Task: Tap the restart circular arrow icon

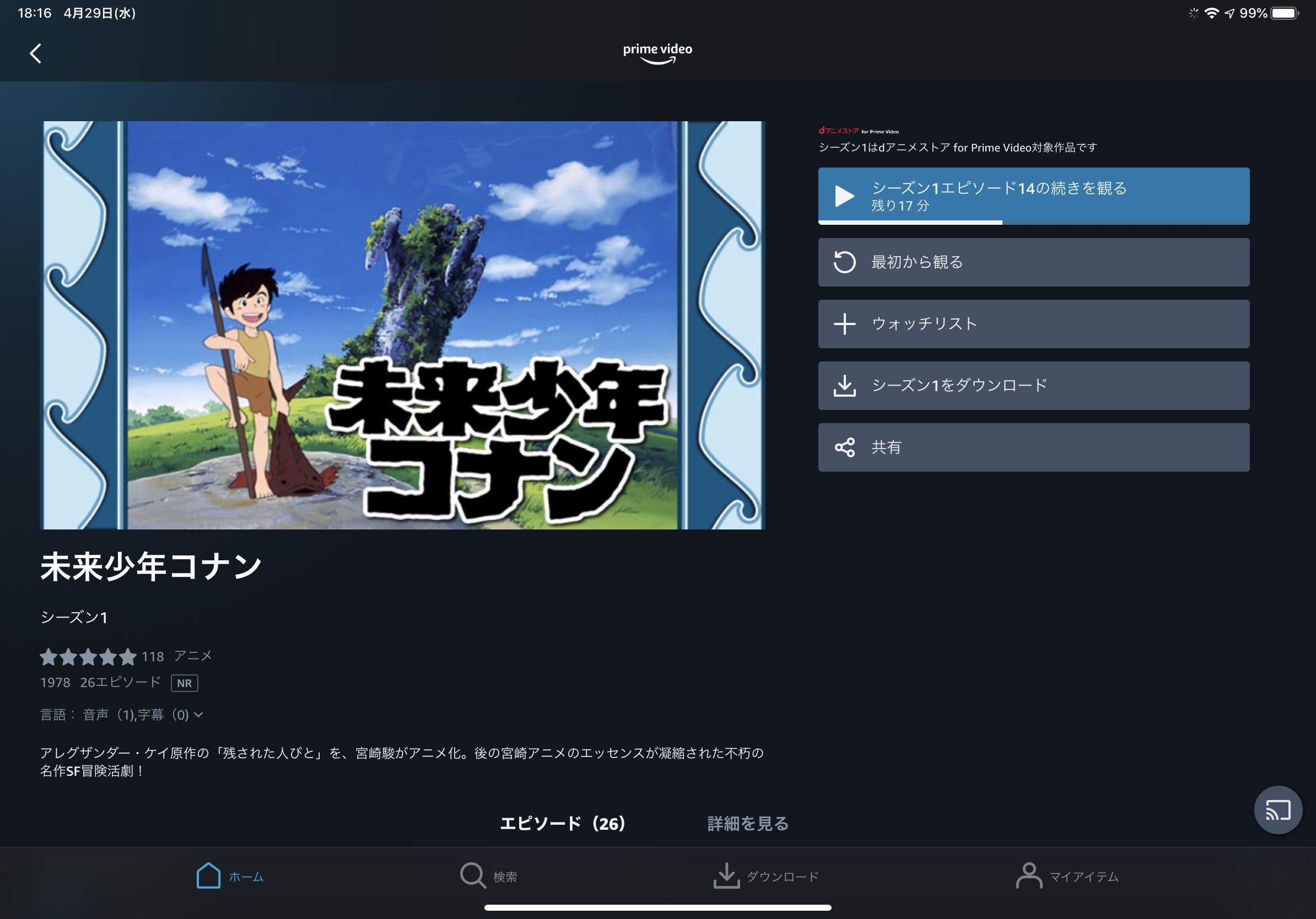Action: (x=844, y=262)
